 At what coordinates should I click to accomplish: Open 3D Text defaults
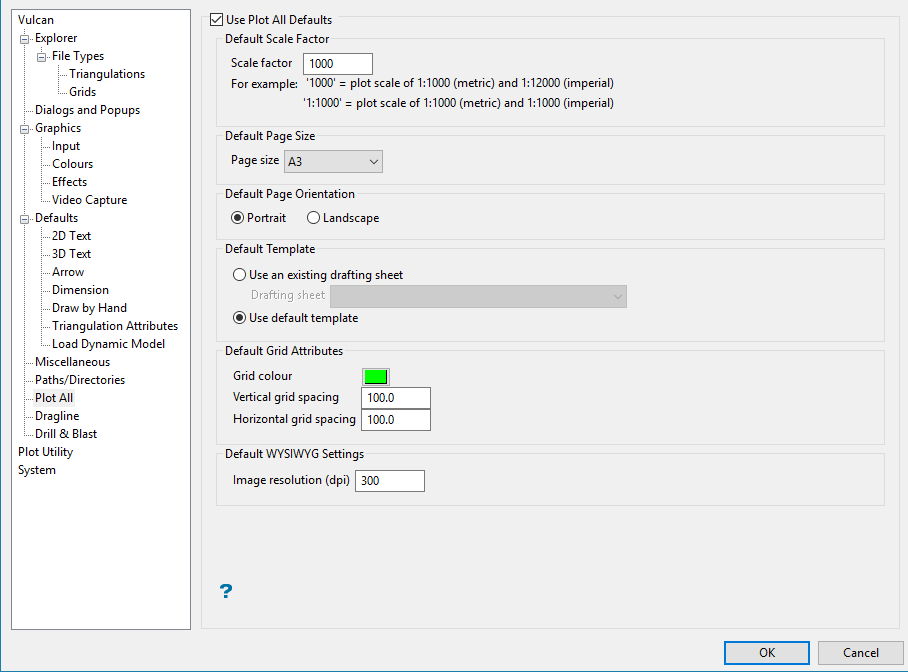click(x=71, y=254)
